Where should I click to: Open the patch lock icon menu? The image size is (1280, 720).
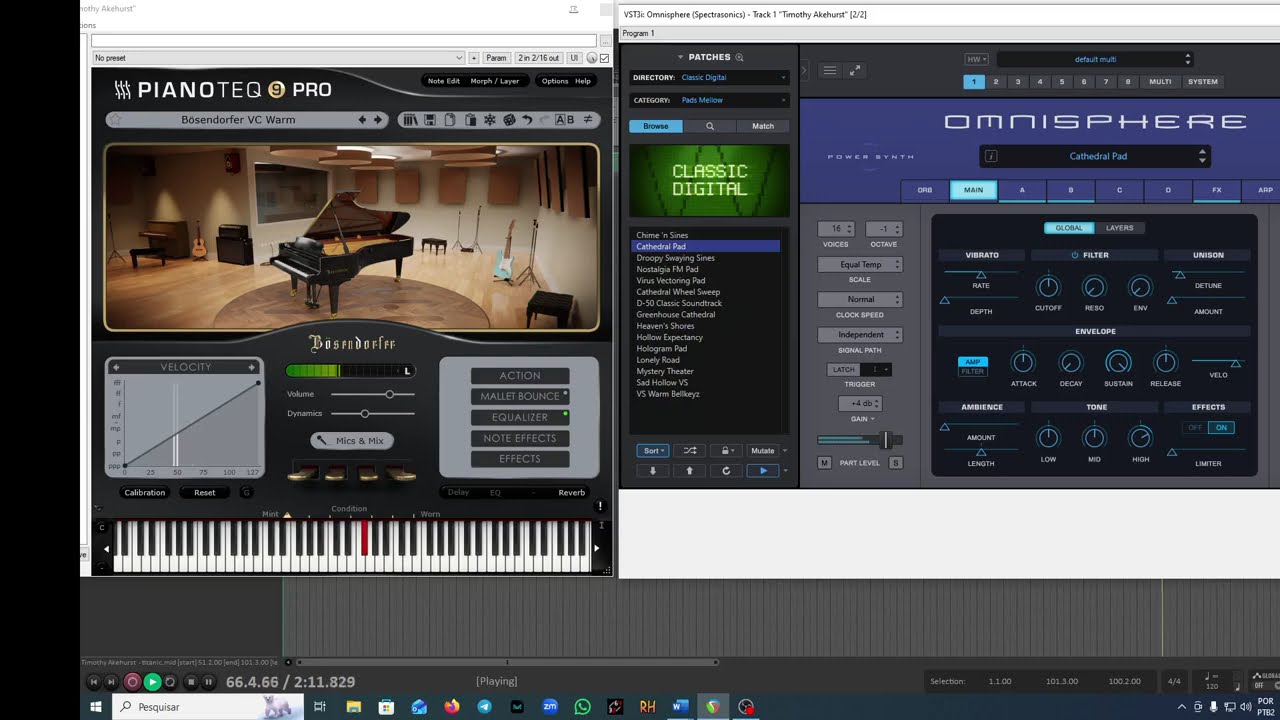(727, 451)
